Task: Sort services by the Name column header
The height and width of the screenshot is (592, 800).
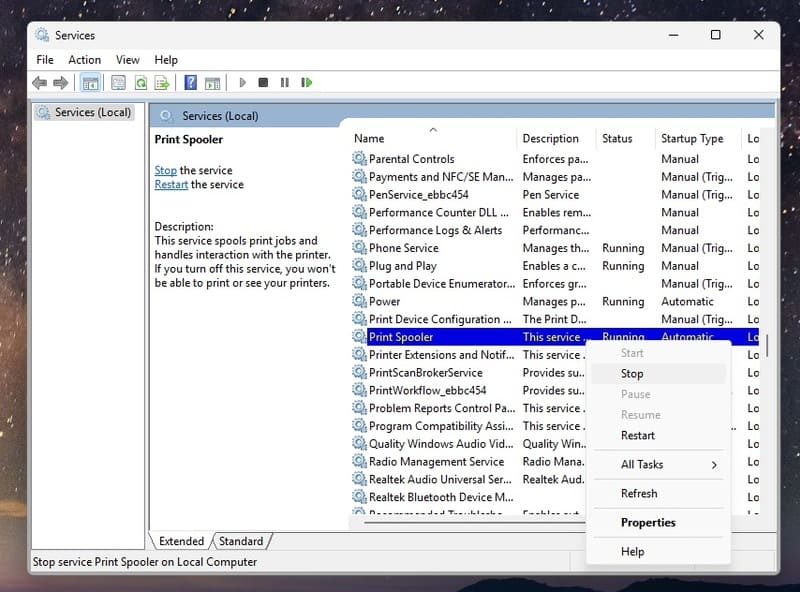Action: pos(434,138)
